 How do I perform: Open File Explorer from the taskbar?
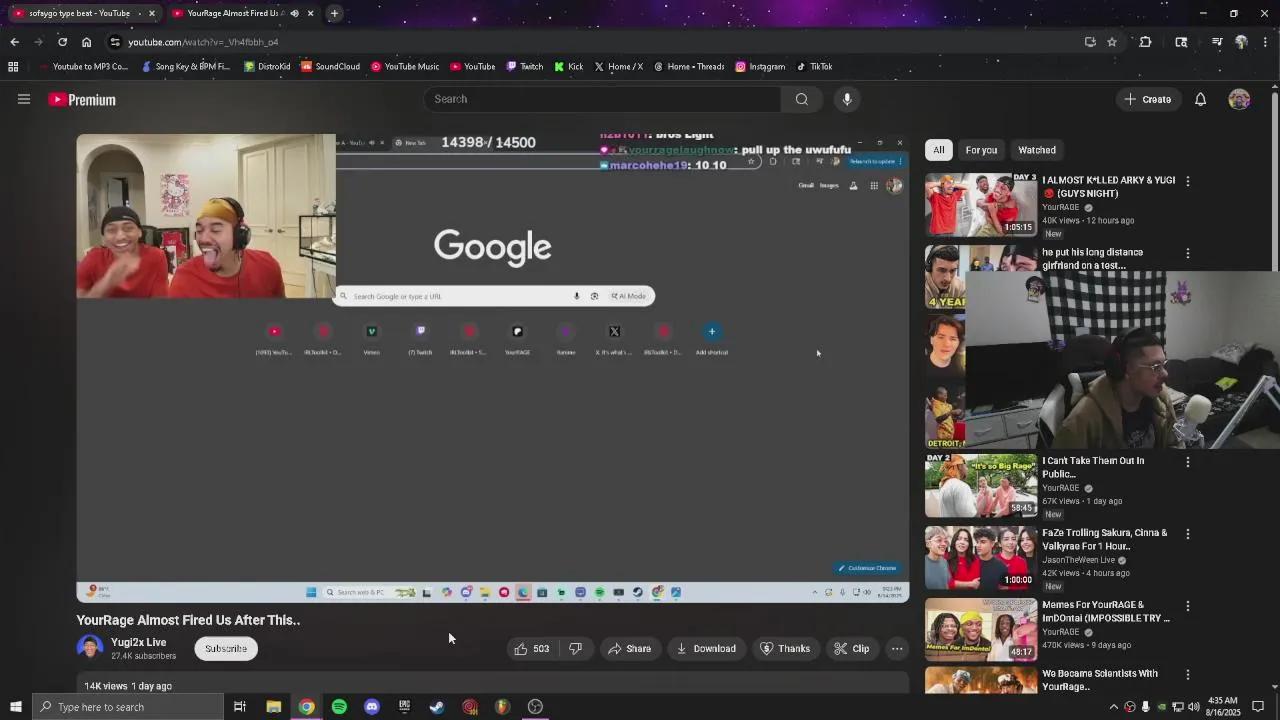tap(273, 707)
